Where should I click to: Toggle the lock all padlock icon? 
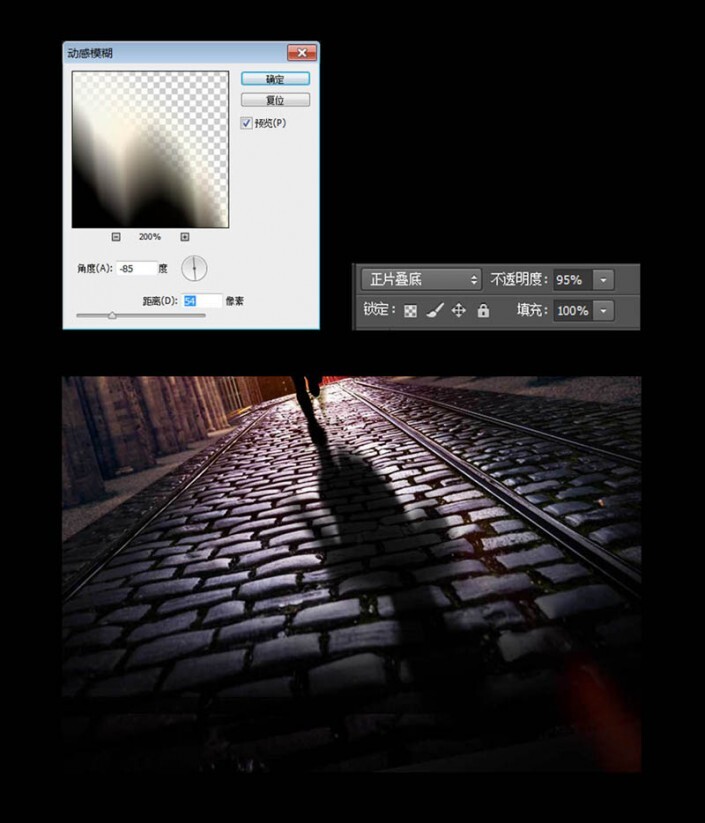[x=483, y=311]
